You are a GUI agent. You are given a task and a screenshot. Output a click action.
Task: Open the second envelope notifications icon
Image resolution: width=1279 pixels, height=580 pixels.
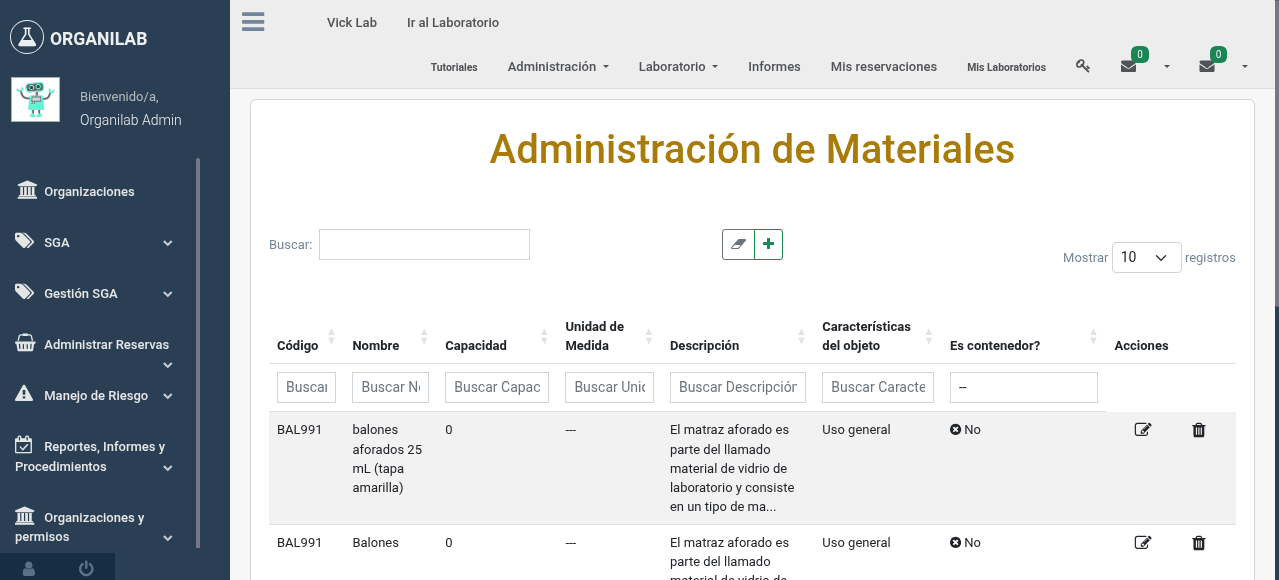pyautogui.click(x=1207, y=66)
